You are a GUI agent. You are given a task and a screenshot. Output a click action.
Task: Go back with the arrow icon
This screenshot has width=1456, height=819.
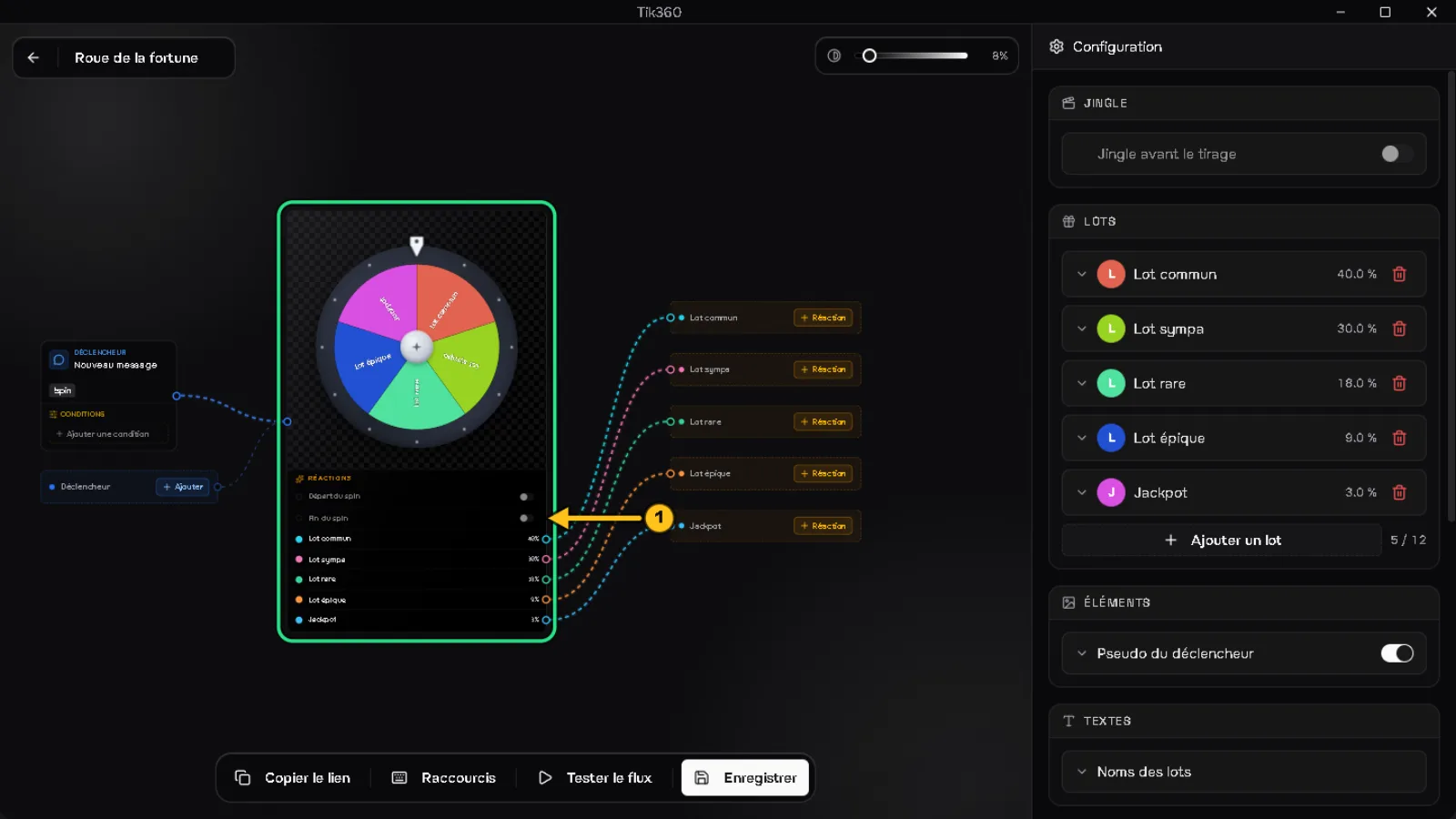click(x=34, y=57)
